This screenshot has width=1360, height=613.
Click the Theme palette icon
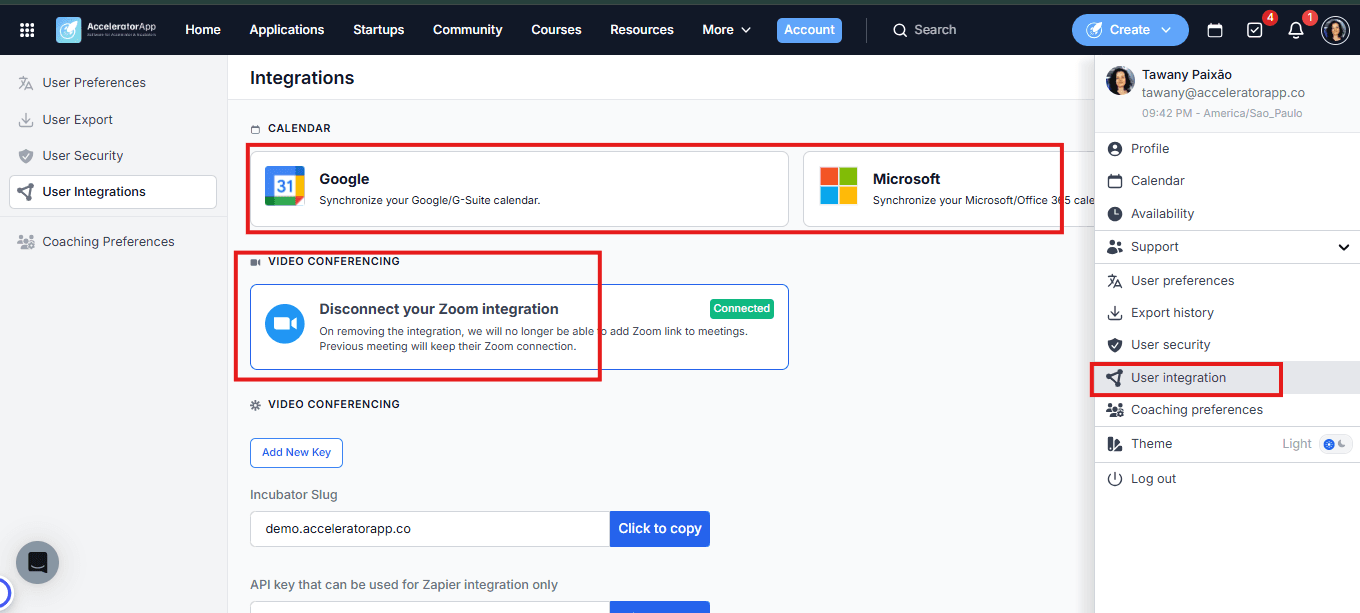click(1115, 444)
